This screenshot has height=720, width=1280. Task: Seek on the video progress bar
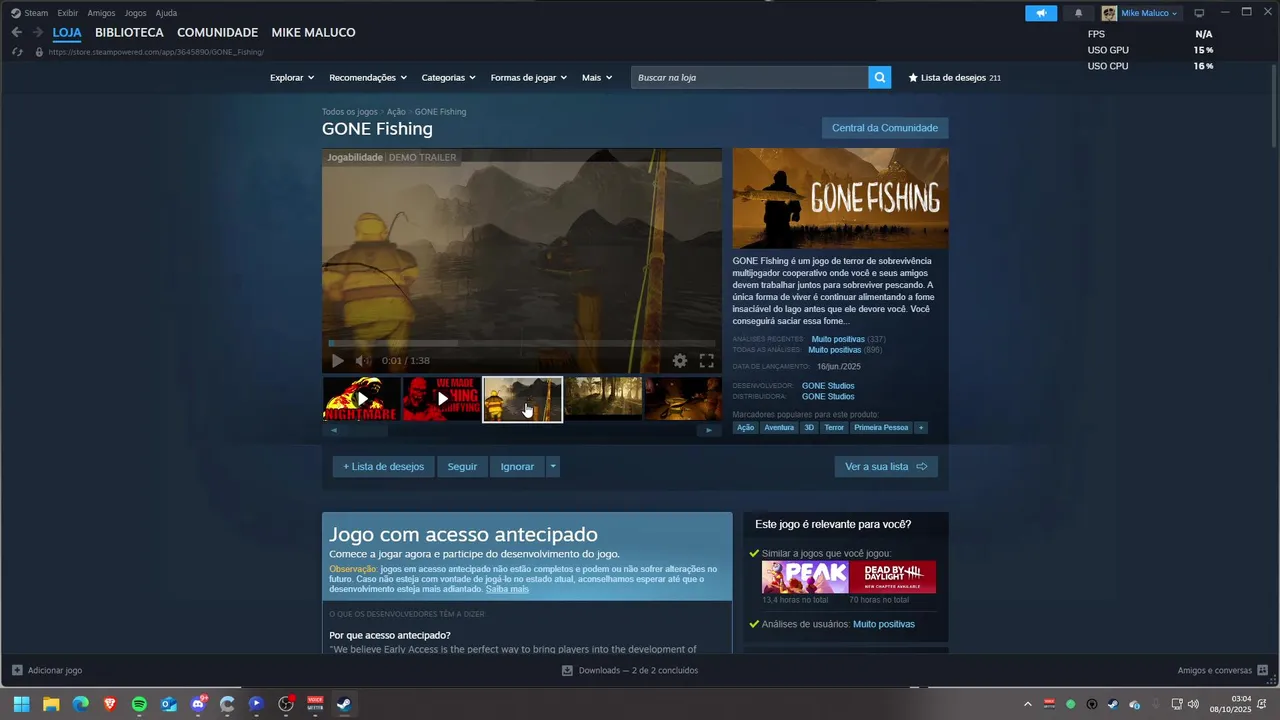(x=521, y=344)
